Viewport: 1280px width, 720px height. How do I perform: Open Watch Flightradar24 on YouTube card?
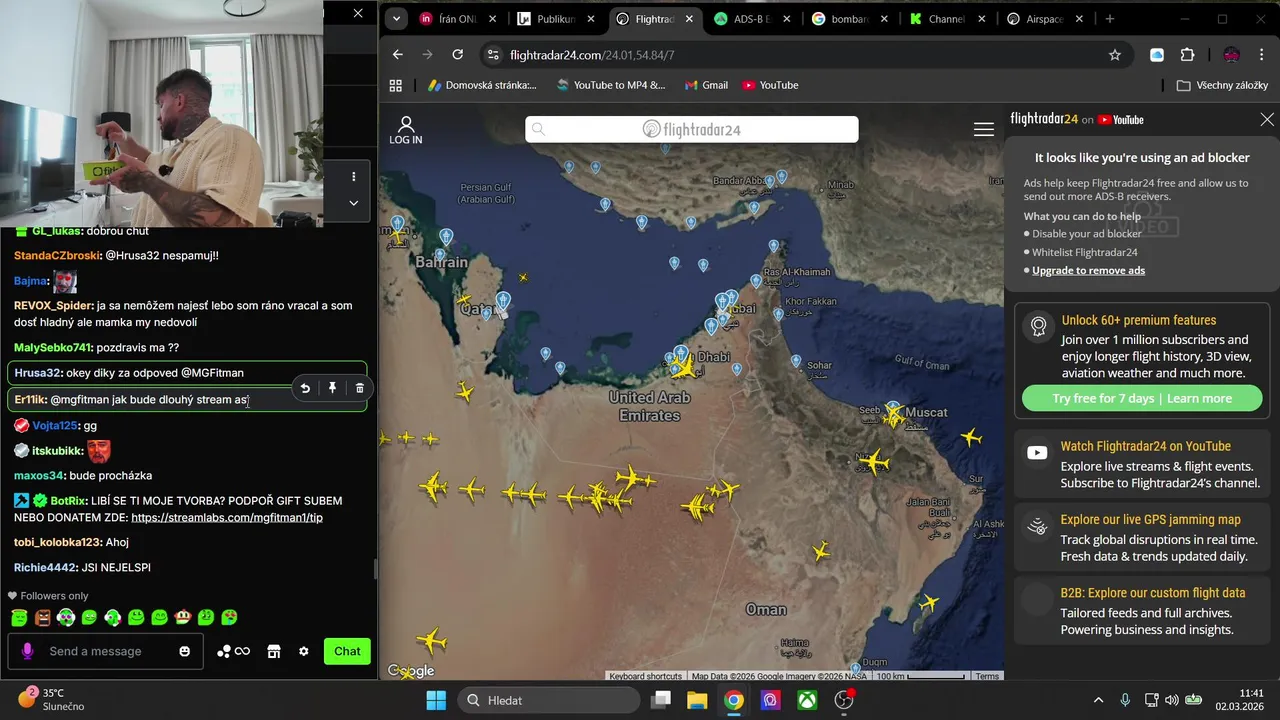pos(1142,463)
